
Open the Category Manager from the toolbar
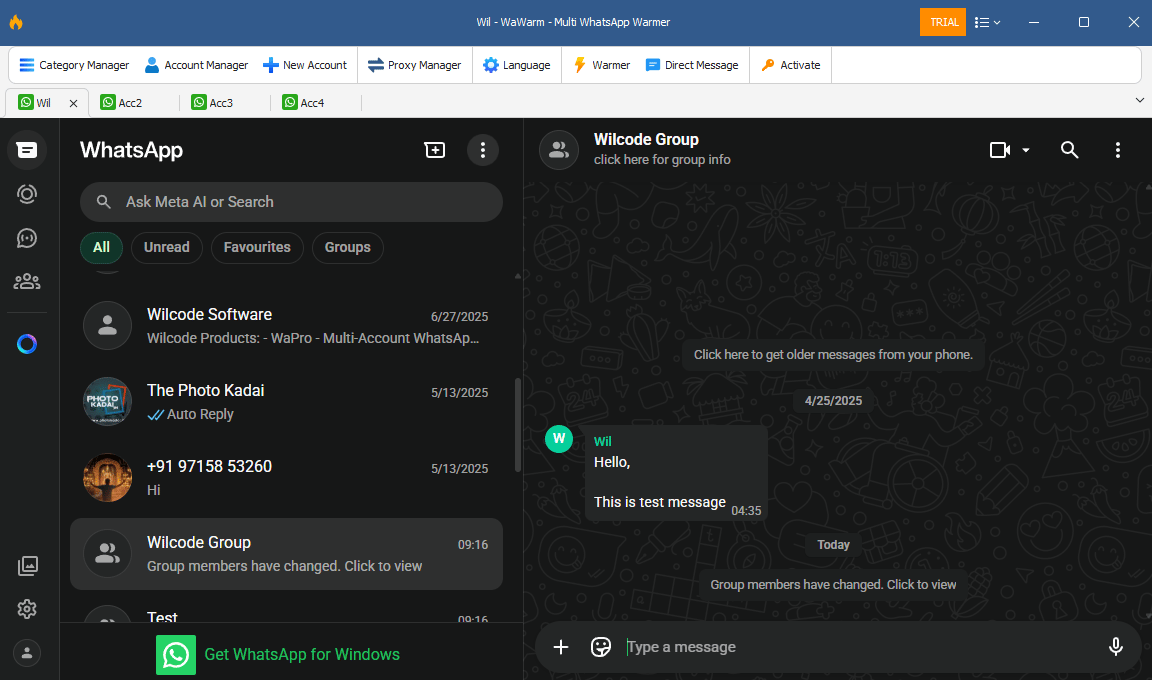coord(73,64)
